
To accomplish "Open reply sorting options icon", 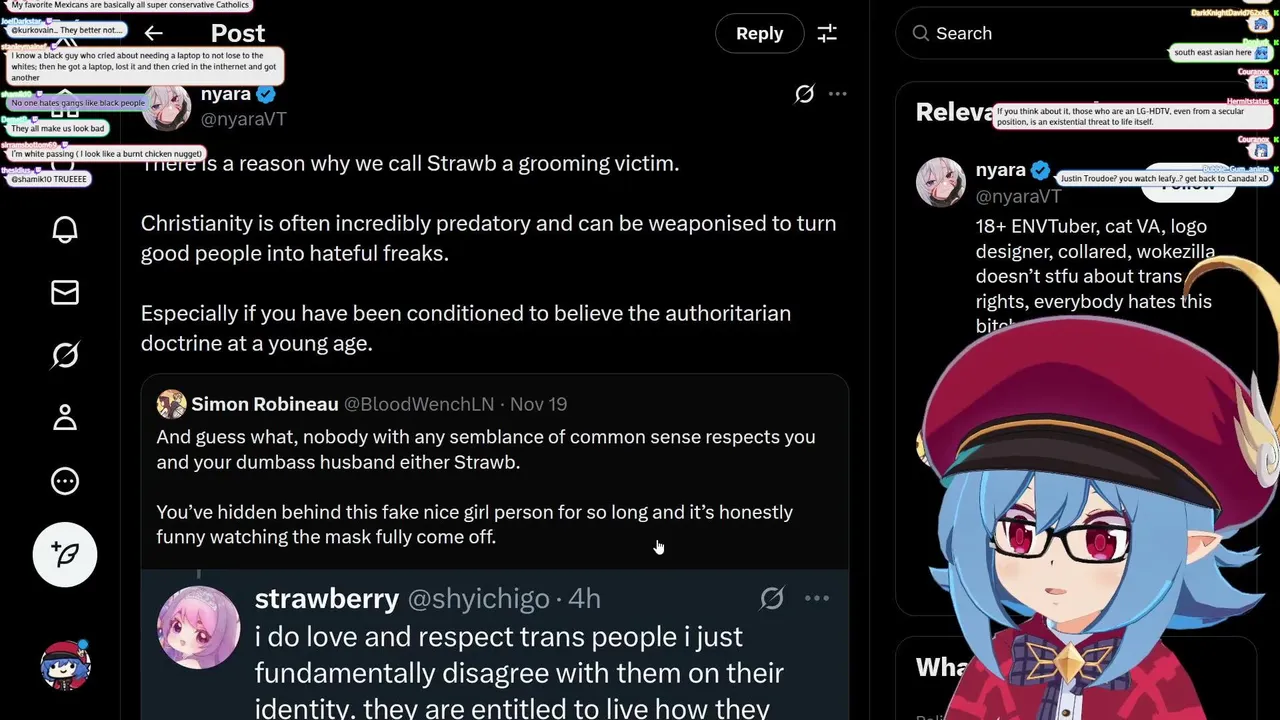I will coord(827,34).
